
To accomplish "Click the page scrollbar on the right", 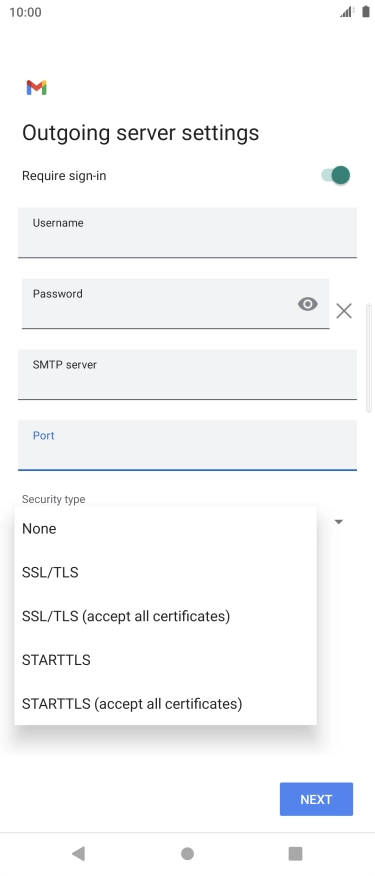I will pos(368,358).
